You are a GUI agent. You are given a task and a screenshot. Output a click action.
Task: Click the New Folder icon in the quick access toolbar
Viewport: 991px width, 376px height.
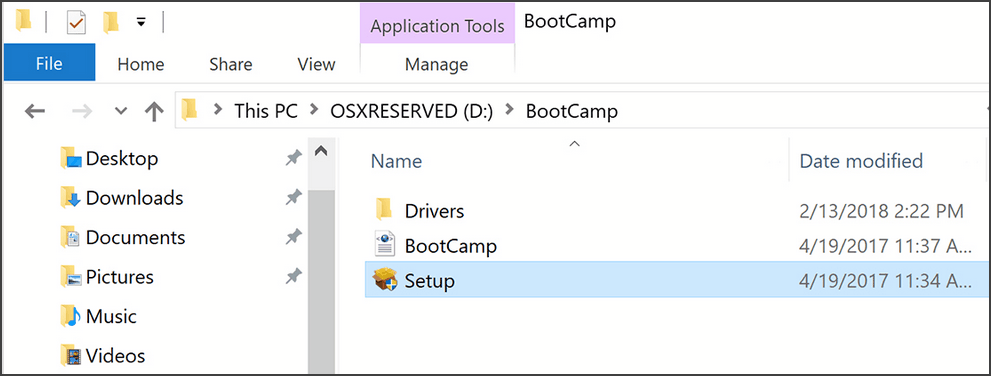coord(111,22)
